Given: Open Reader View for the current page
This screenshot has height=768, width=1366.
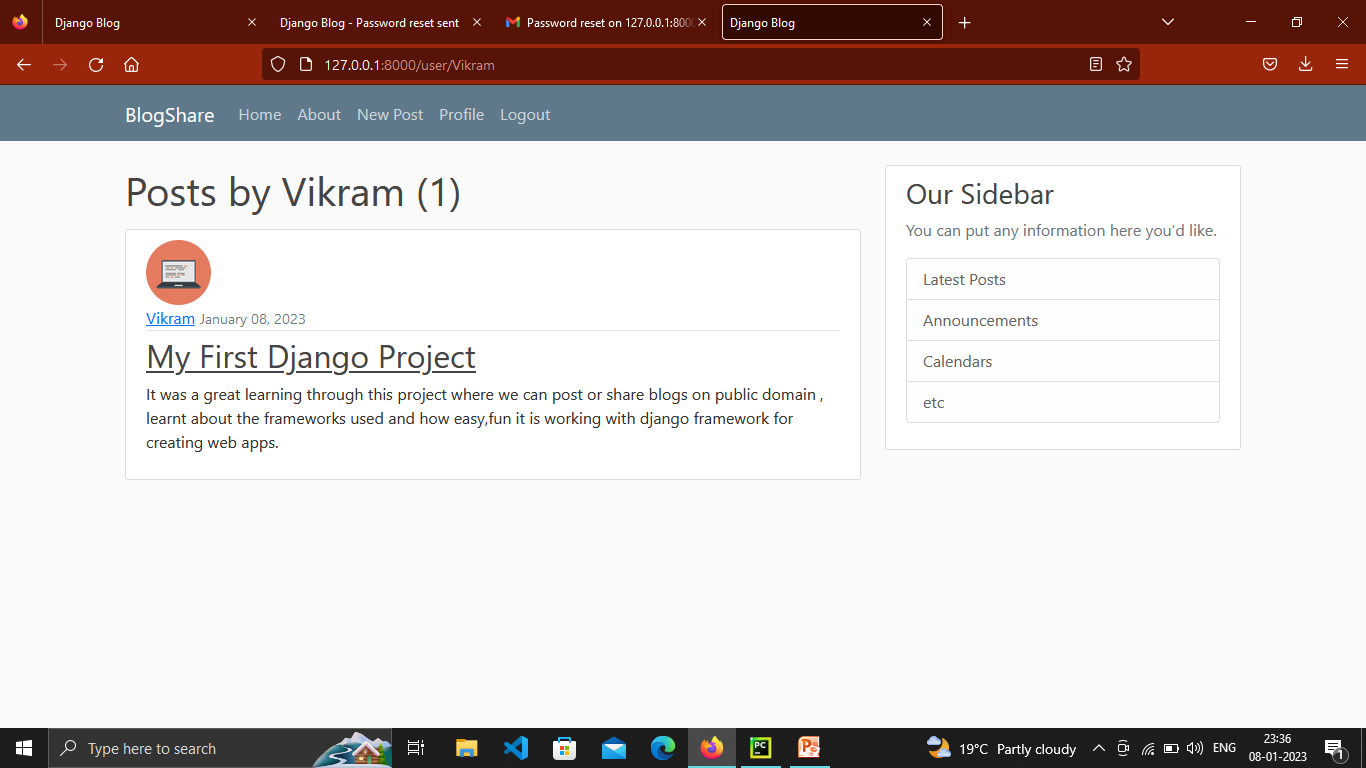Looking at the screenshot, I should point(1096,64).
